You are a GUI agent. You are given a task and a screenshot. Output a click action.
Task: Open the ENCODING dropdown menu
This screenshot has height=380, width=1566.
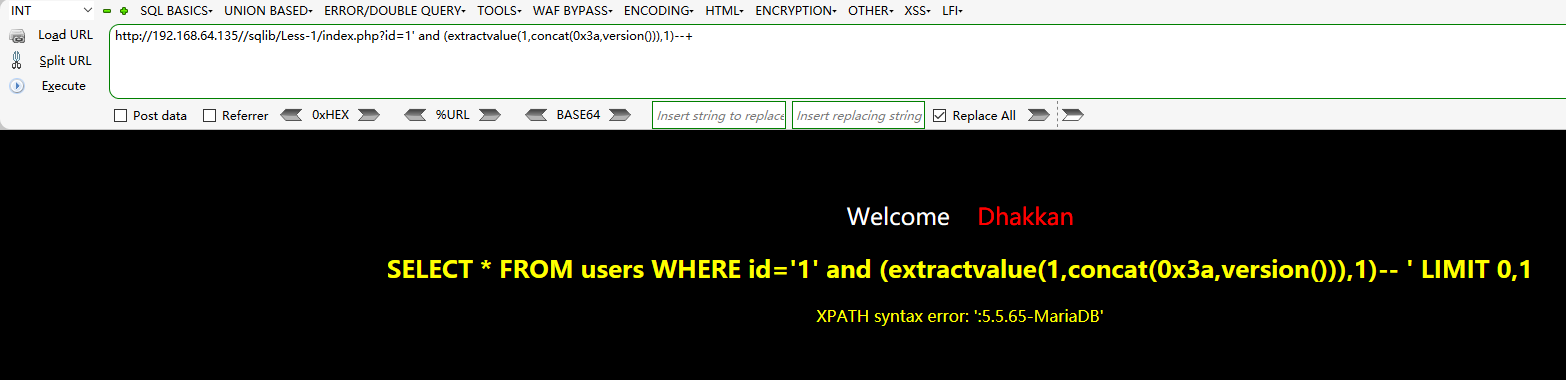tap(659, 11)
